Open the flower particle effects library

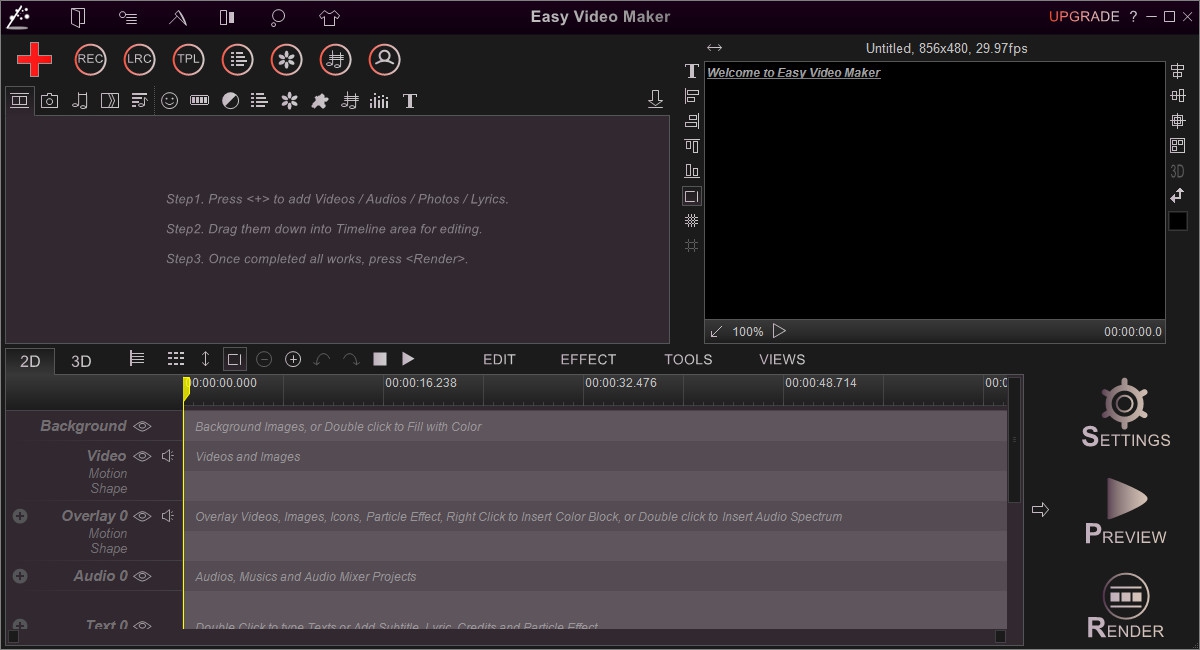tap(290, 100)
